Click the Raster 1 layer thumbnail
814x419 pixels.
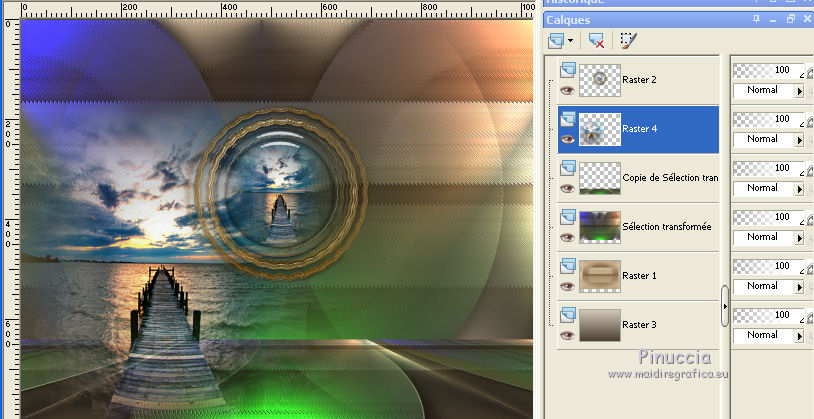click(600, 276)
